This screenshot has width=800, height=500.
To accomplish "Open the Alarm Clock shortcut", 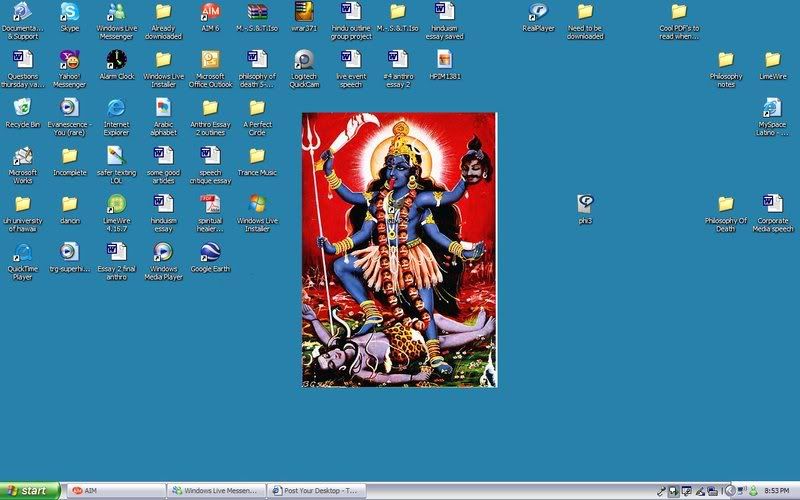I will click(x=117, y=59).
